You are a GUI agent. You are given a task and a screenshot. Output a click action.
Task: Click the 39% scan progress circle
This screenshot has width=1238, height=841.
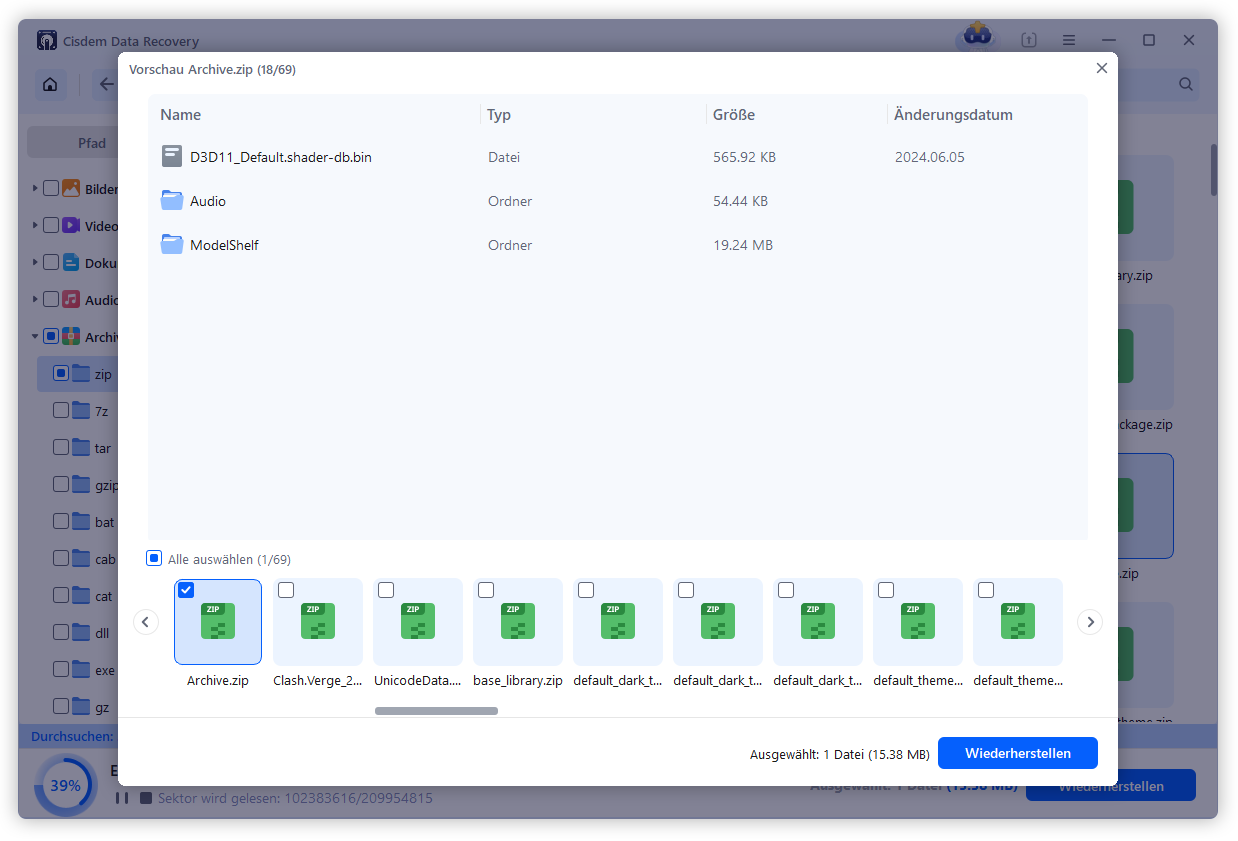[x=65, y=785]
